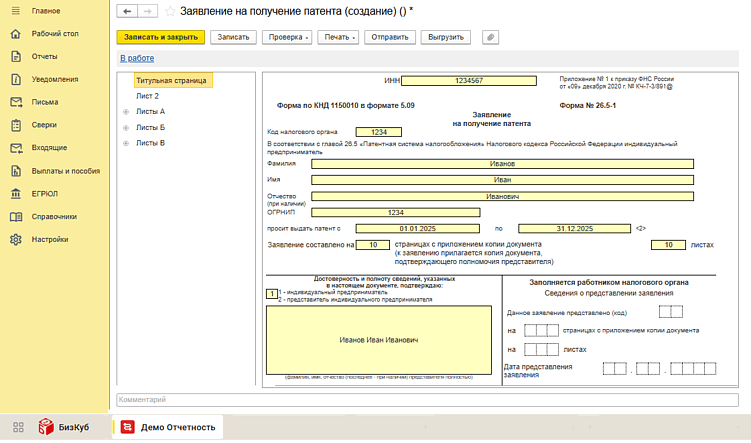Click the Записать и закрыть button
Viewport: 751px width, 443px height.
(x=161, y=37)
